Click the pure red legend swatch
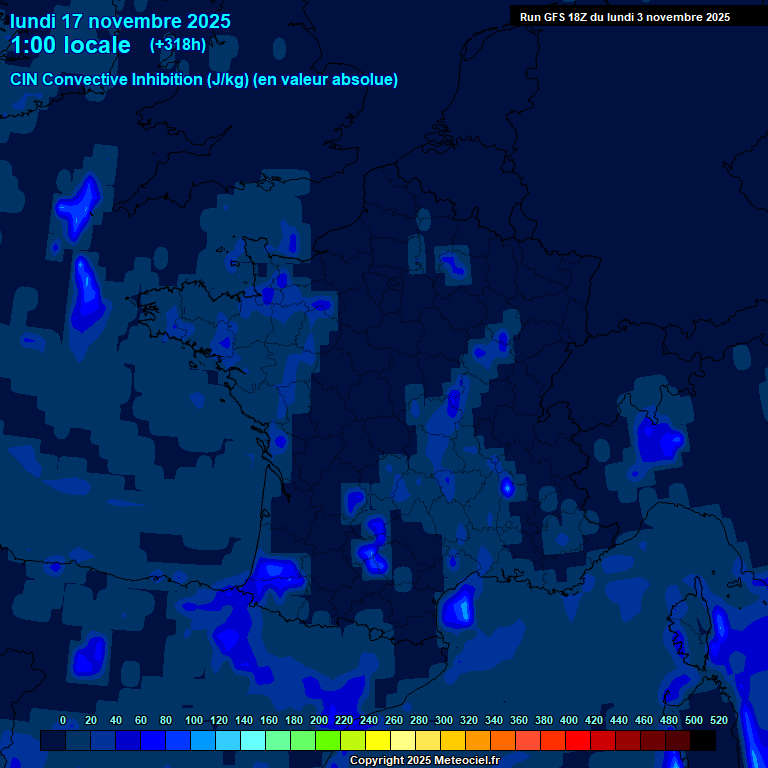Viewport: 768px width, 768px height. coord(578,741)
